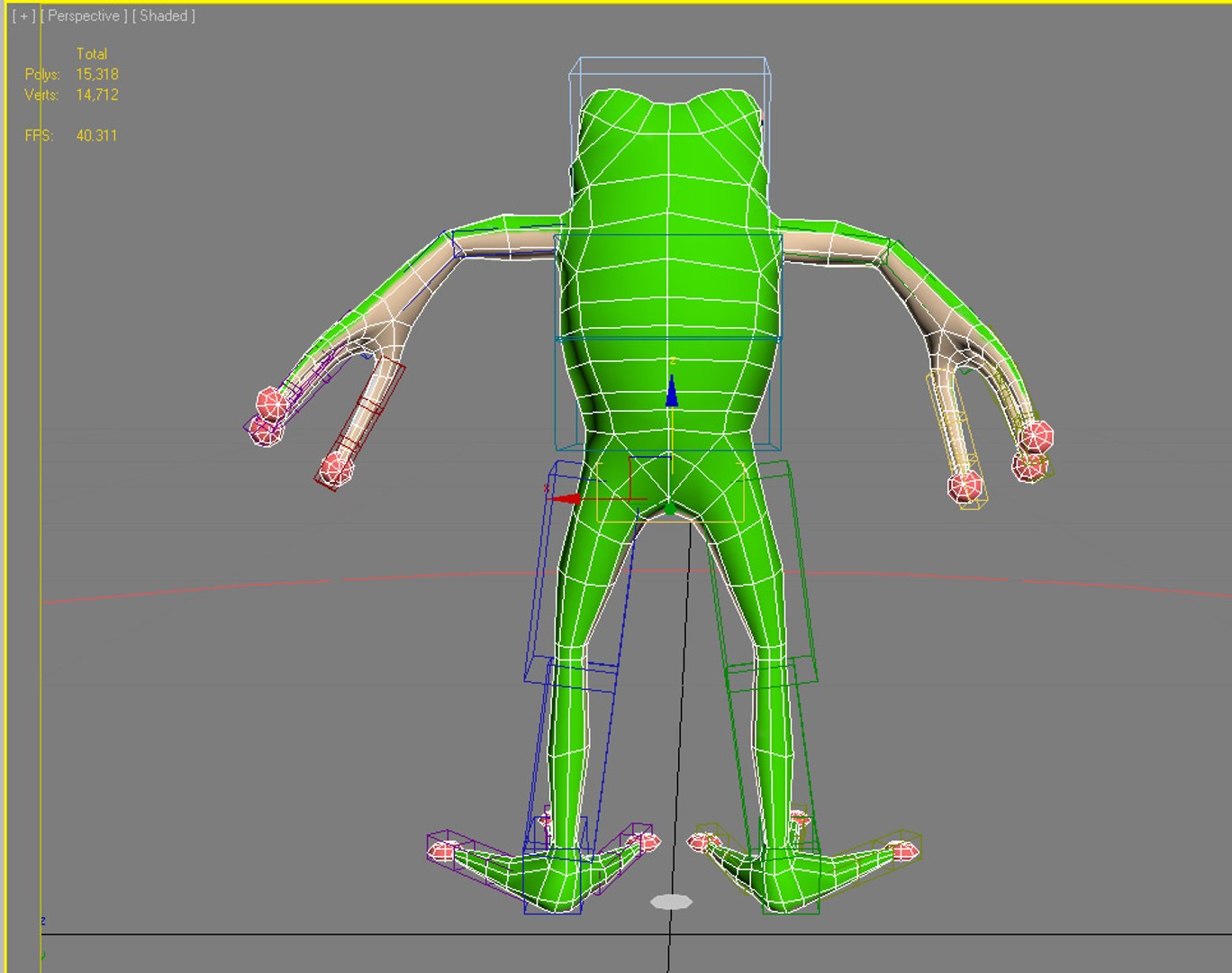Select the gray octagonal helper beneath the frog
Viewport: 1232px width, 973px height.
[671, 902]
